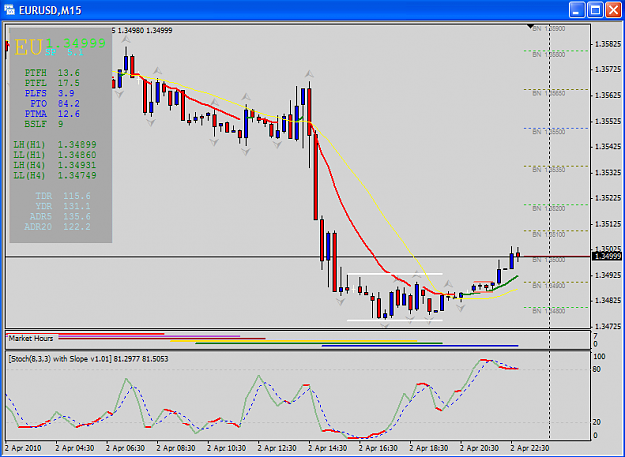Click the PTMA 12.6 row
This screenshot has width=625, height=457.
pyautogui.click(x=52, y=114)
